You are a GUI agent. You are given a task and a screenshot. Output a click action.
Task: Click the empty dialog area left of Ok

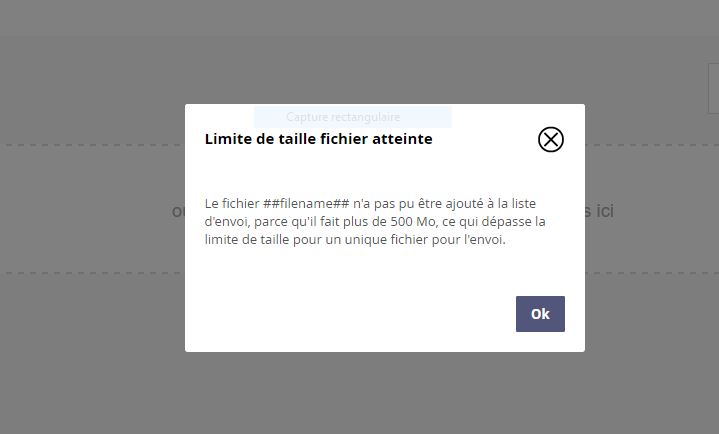click(x=350, y=313)
